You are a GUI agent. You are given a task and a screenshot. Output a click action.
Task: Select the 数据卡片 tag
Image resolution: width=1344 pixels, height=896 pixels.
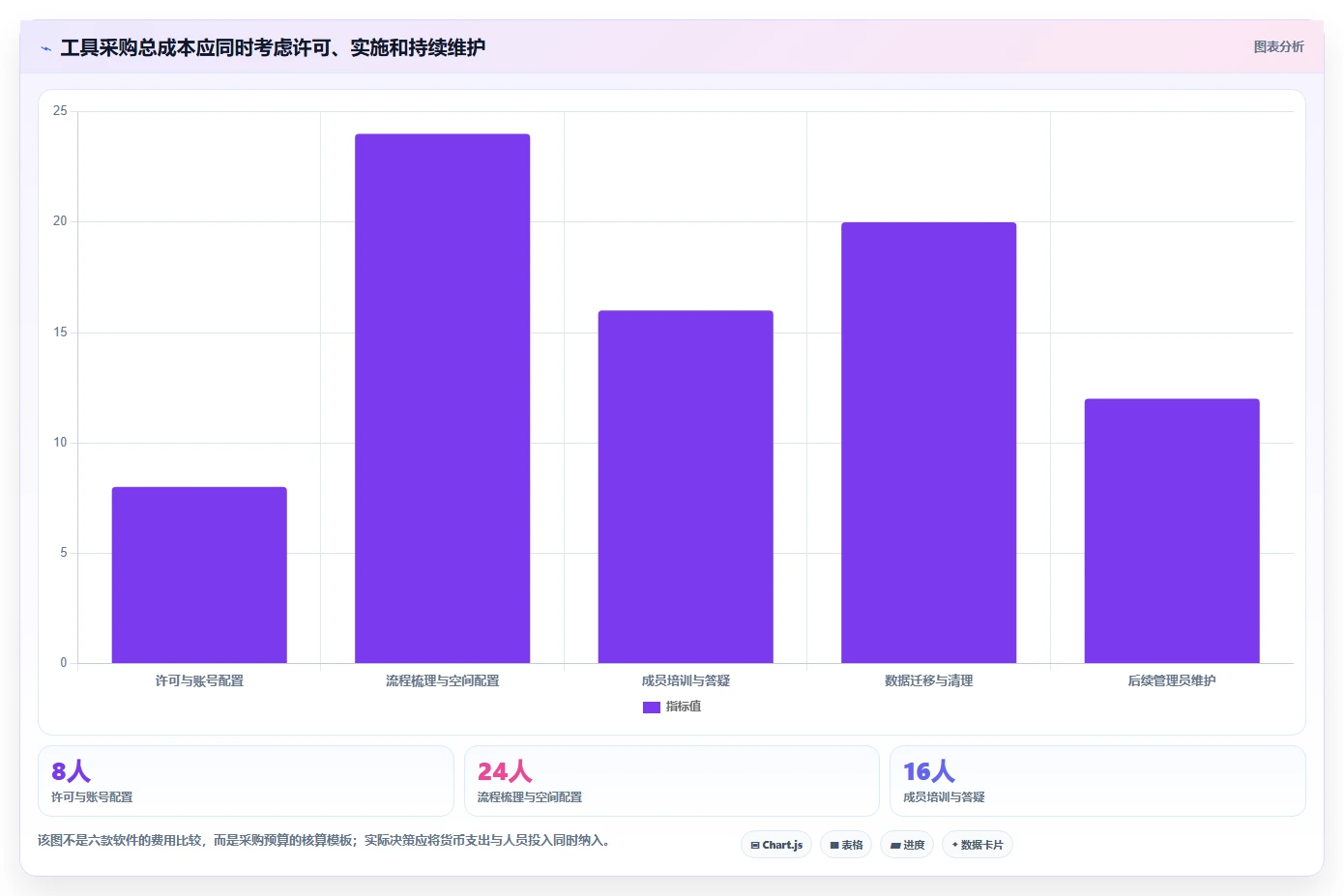click(978, 845)
